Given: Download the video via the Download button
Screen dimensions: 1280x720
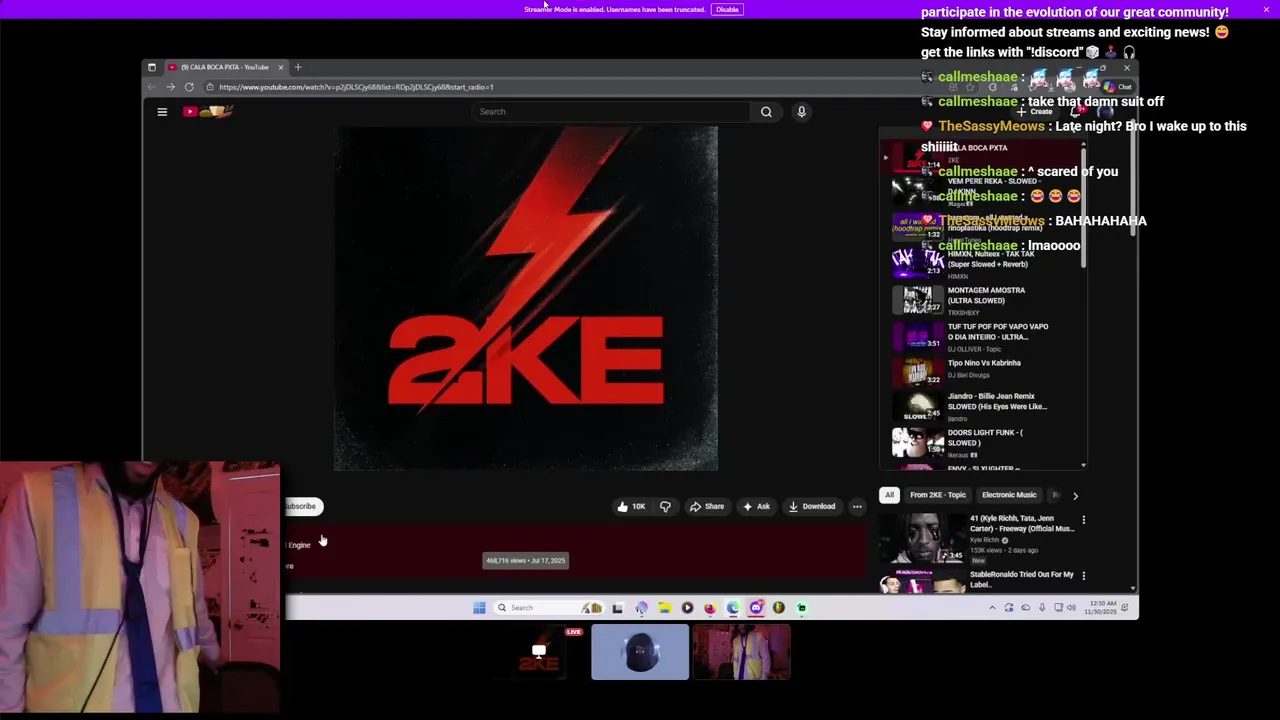Looking at the screenshot, I should (x=812, y=506).
